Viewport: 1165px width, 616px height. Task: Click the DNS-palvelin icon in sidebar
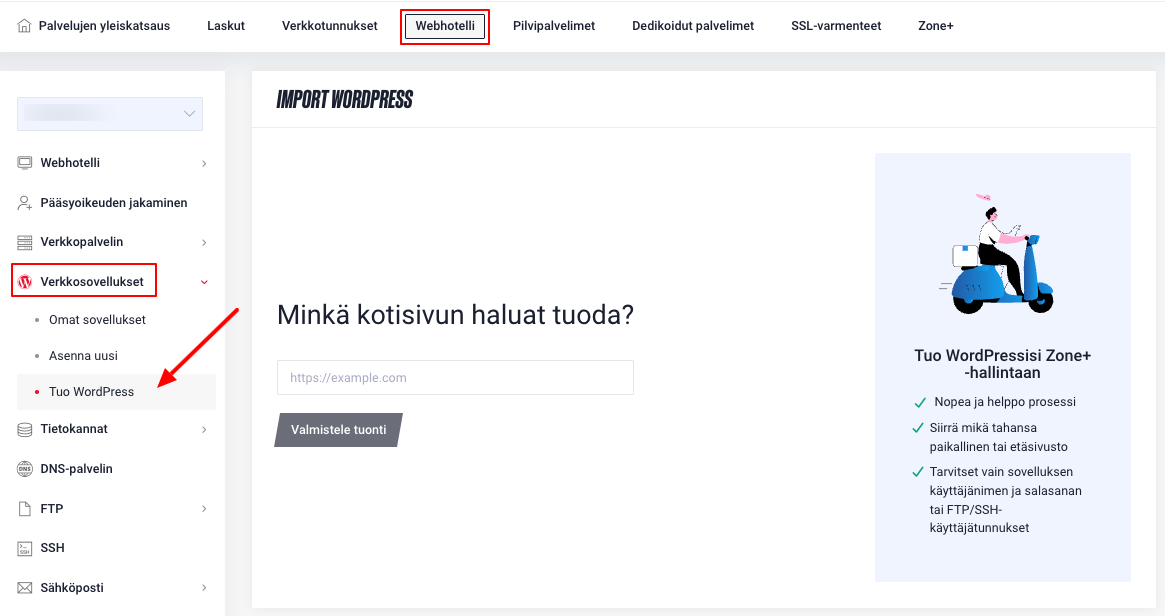[25, 469]
